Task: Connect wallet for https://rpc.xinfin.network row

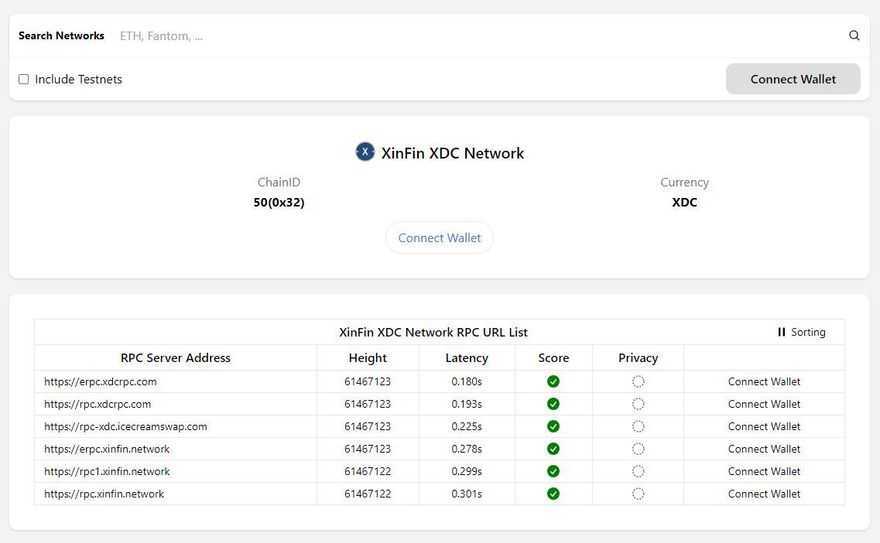Action: click(764, 494)
